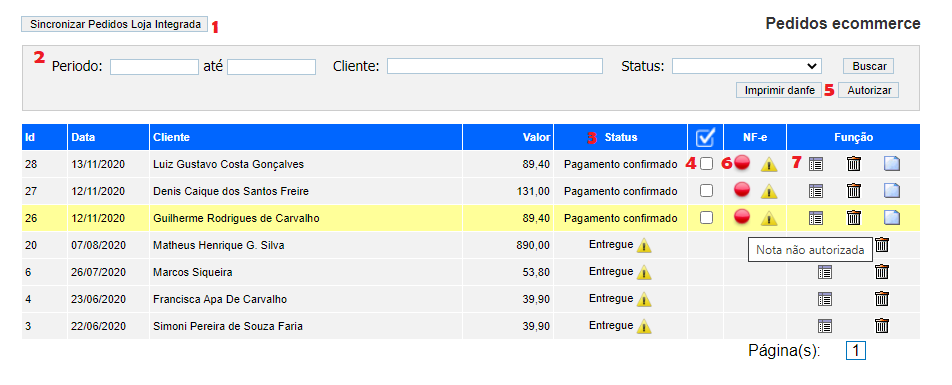Delete order 28 with trash icon
Viewport: 952px width, 385px height.
click(854, 163)
